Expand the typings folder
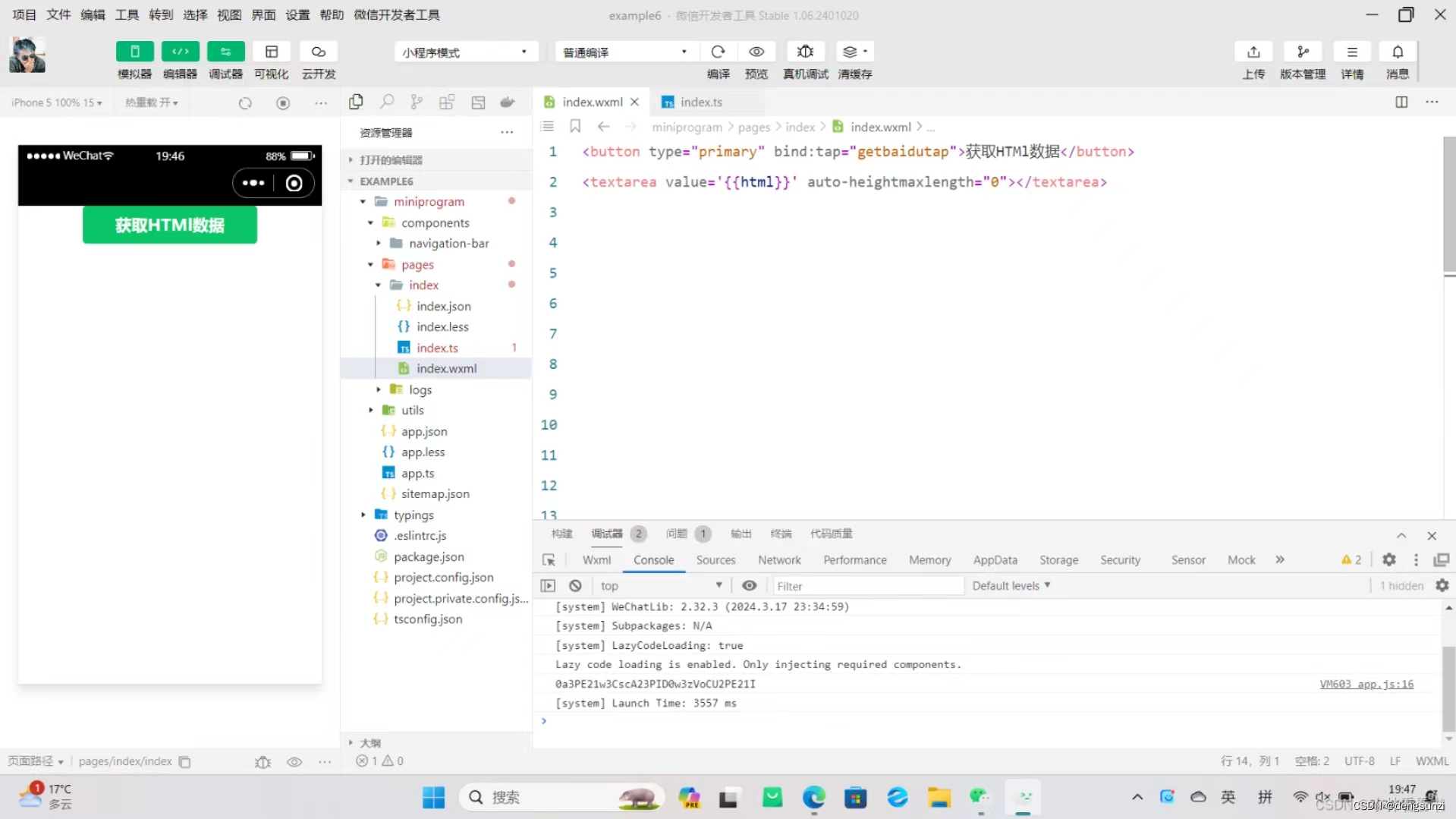Viewport: 1456px width, 819px height. 363,515
